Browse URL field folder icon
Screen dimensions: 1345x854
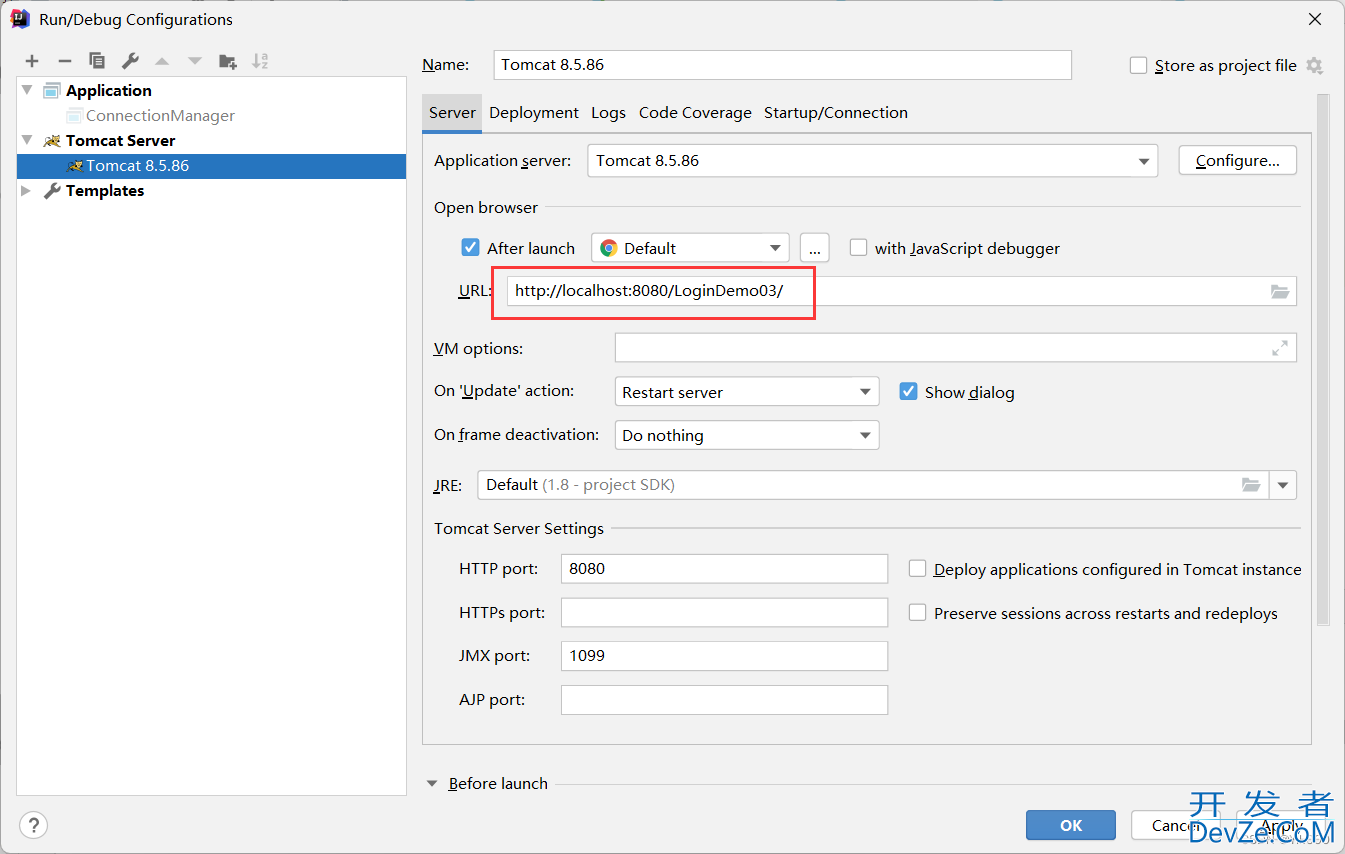[x=1280, y=292]
